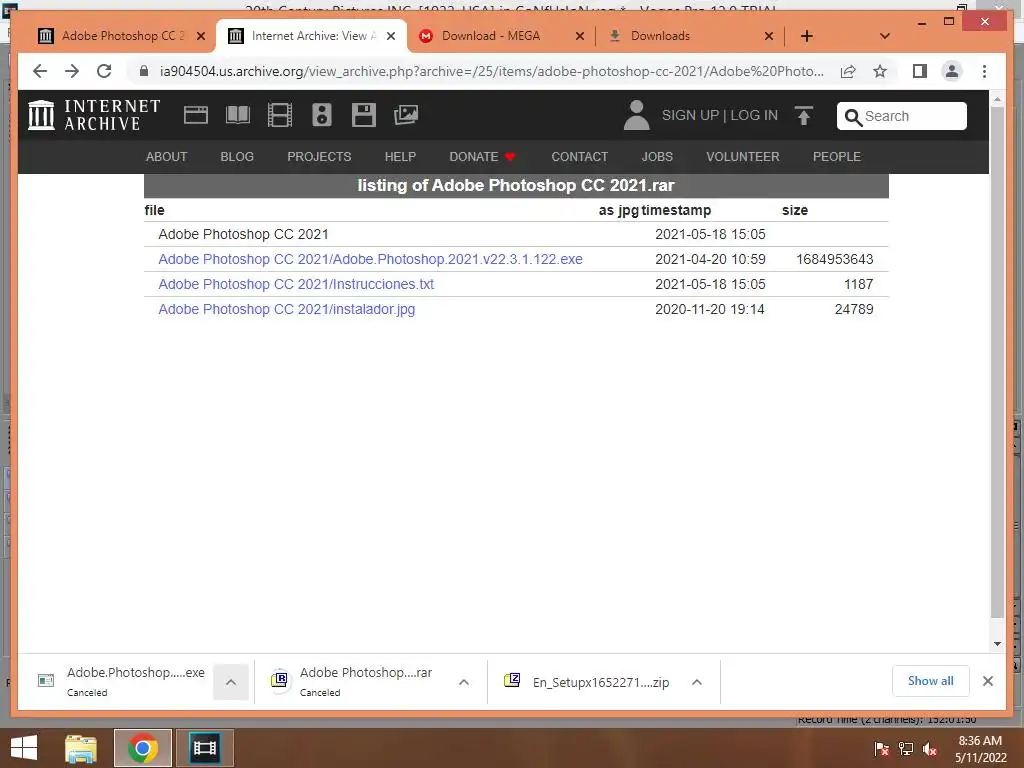
Task: Open the instalador.jpg file link
Action: 287,309
